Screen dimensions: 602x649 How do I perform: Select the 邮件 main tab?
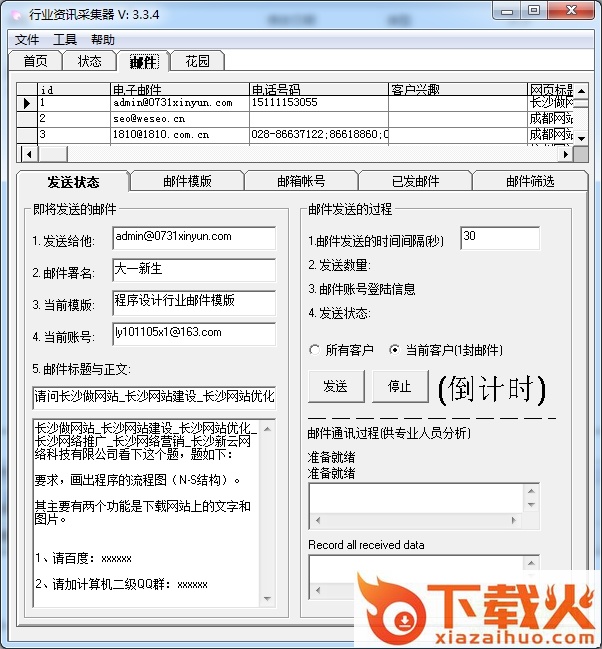click(144, 61)
